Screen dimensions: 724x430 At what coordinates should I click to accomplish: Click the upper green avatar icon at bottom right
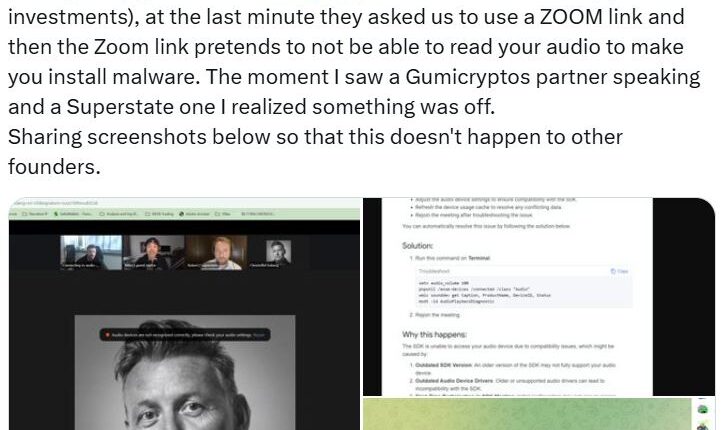[x=702, y=409]
